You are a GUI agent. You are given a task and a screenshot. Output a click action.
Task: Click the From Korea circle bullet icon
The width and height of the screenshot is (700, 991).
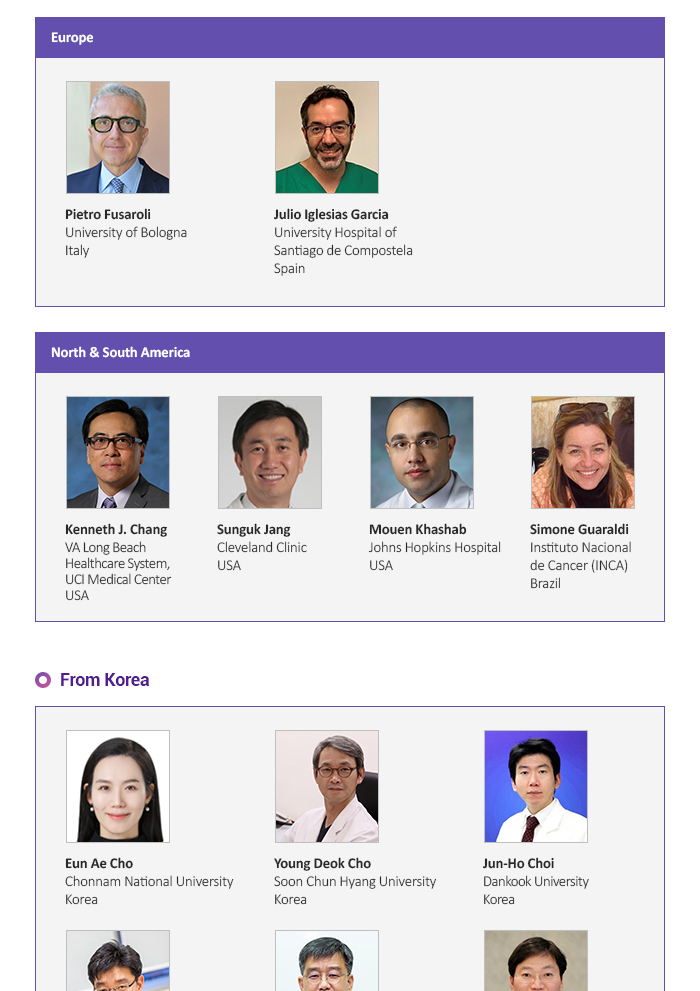pos(43,680)
